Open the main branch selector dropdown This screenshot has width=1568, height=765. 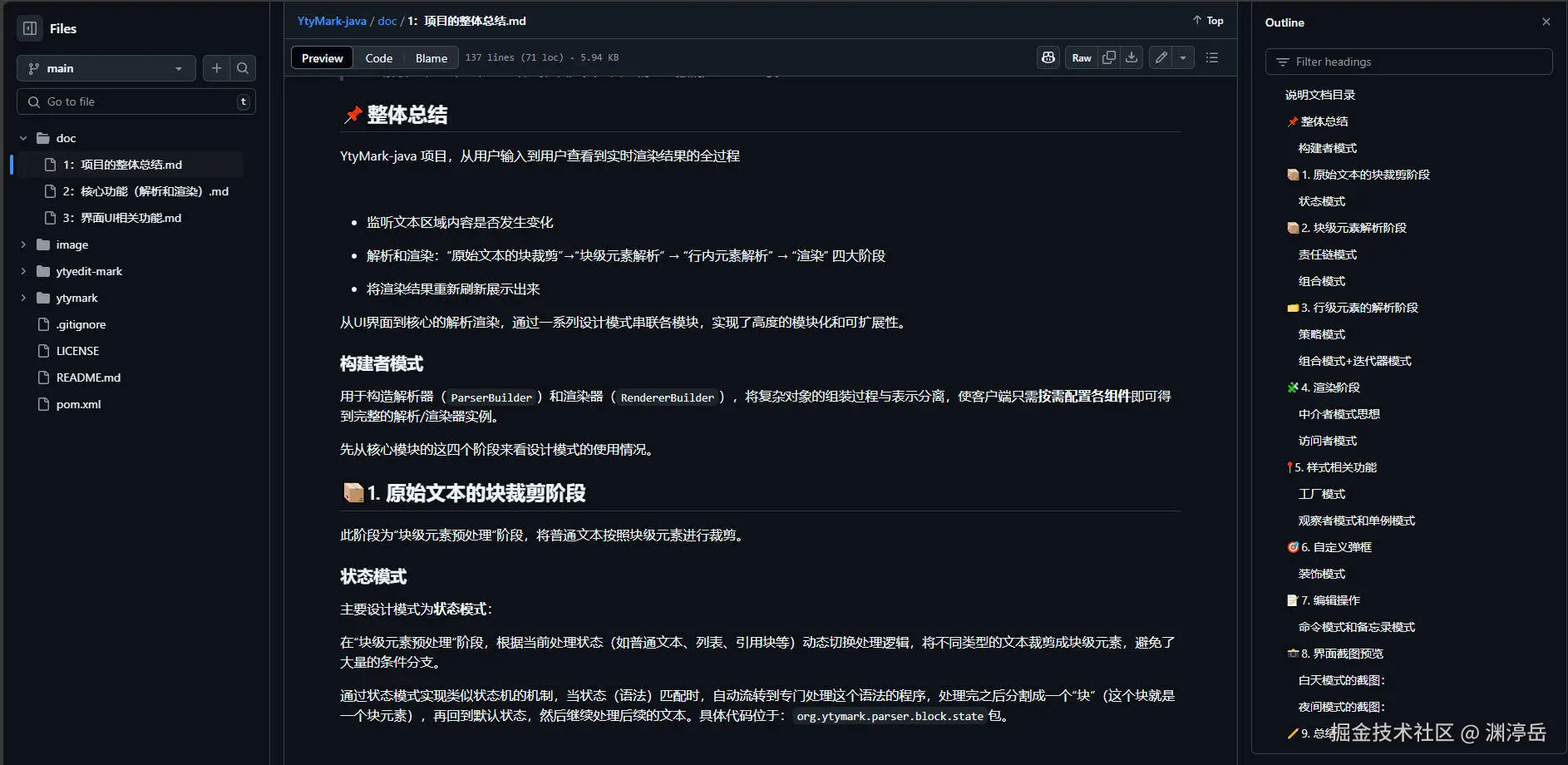click(106, 68)
